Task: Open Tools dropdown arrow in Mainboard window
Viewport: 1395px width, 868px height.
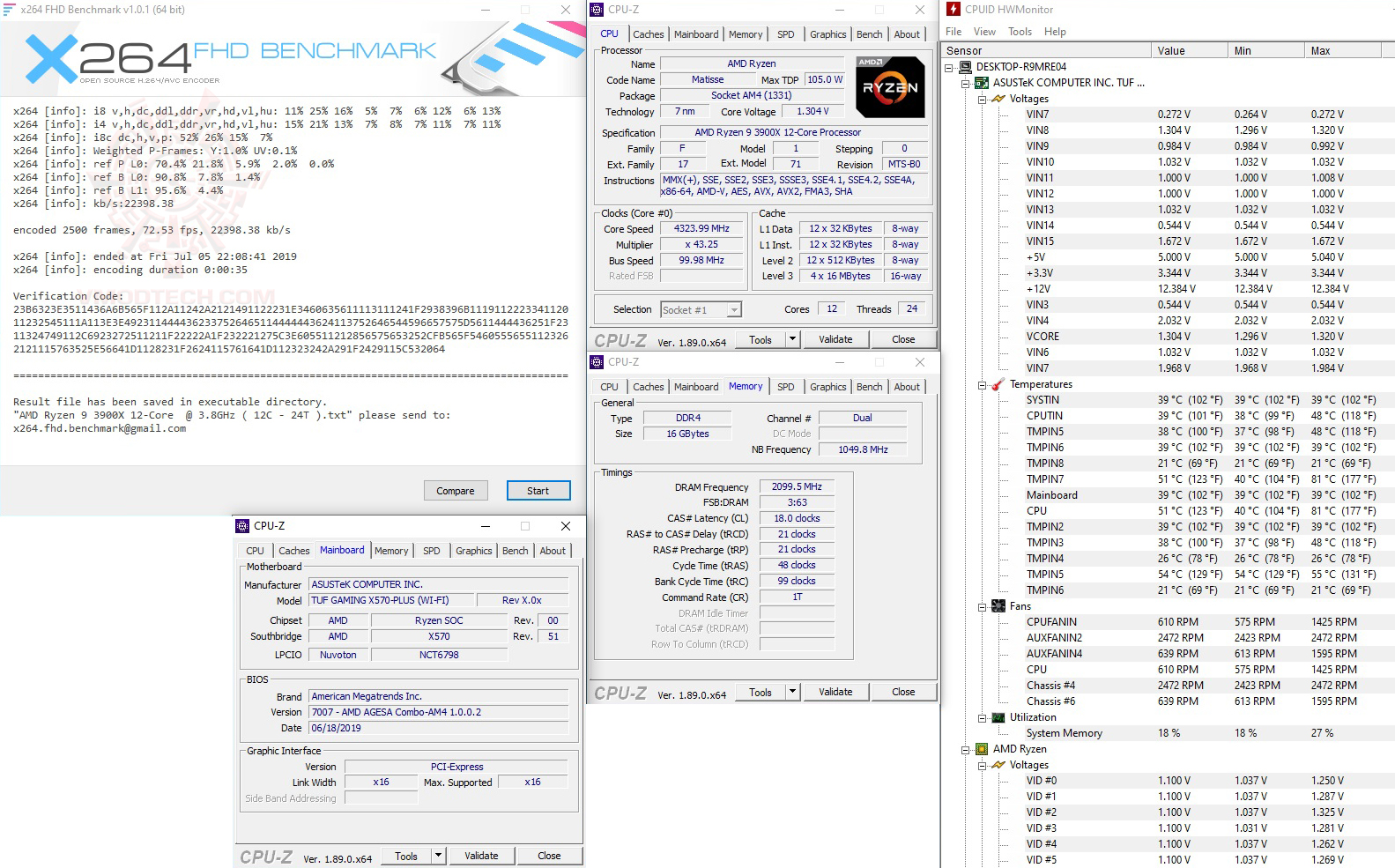Action: (x=438, y=856)
